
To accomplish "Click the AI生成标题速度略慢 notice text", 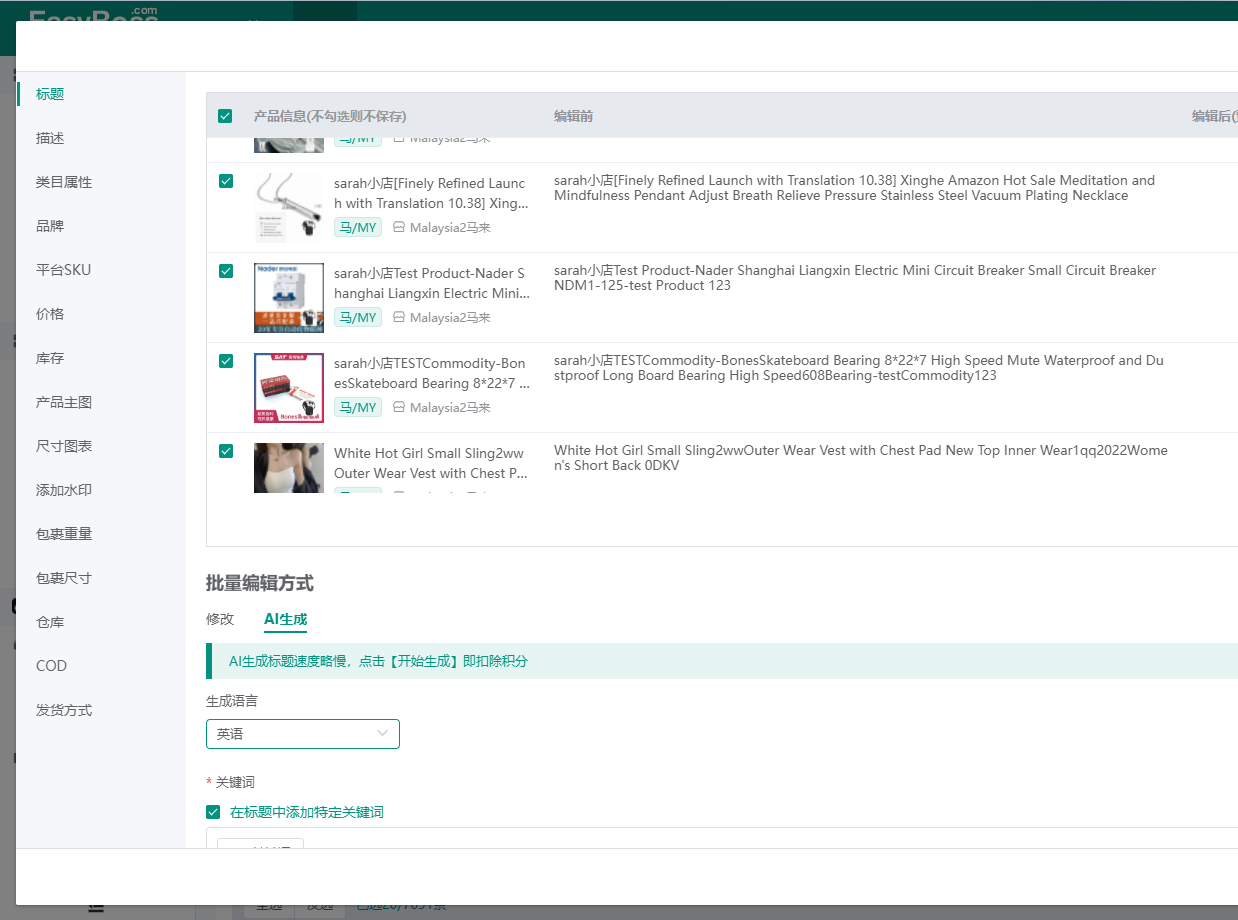I will [378, 661].
